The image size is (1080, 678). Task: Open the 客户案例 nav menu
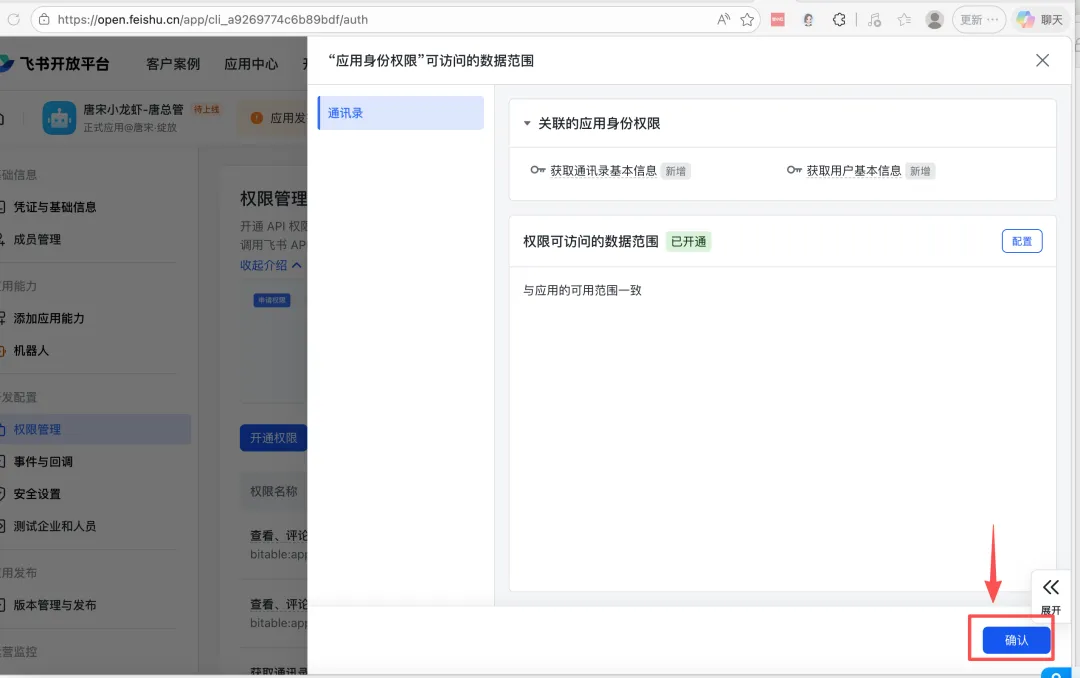[x=173, y=63]
